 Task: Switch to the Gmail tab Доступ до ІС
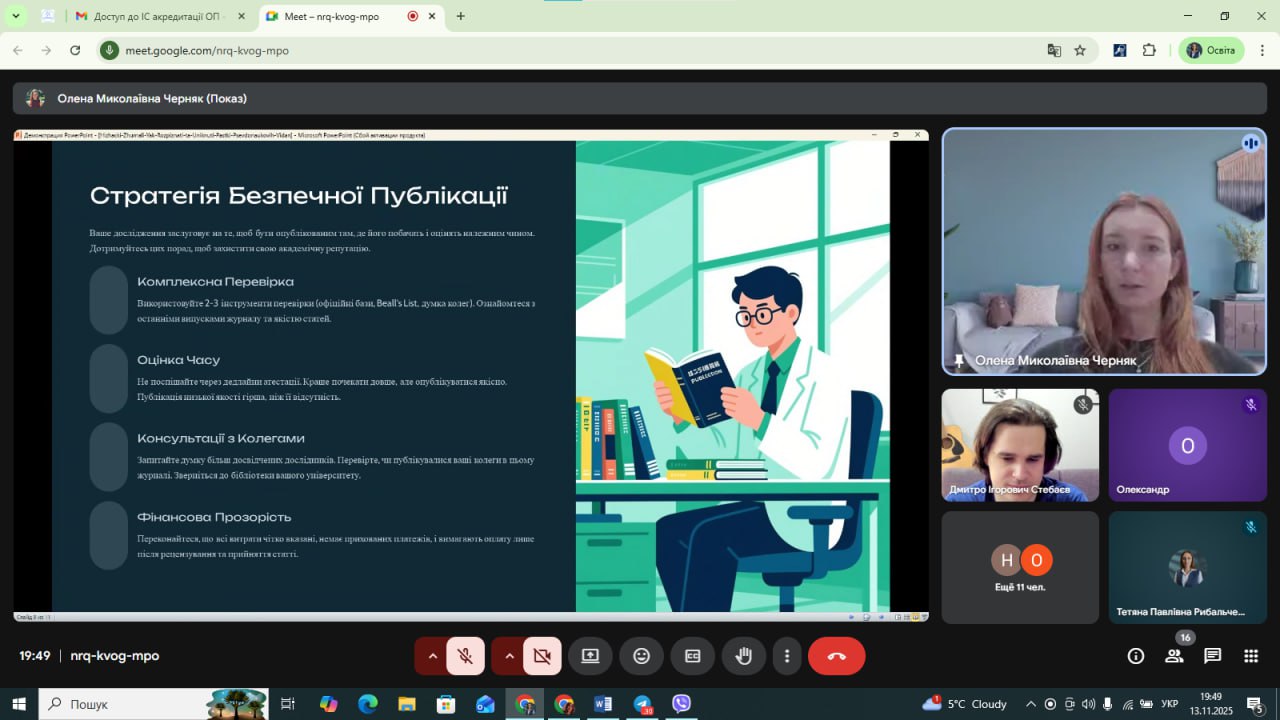(x=158, y=16)
